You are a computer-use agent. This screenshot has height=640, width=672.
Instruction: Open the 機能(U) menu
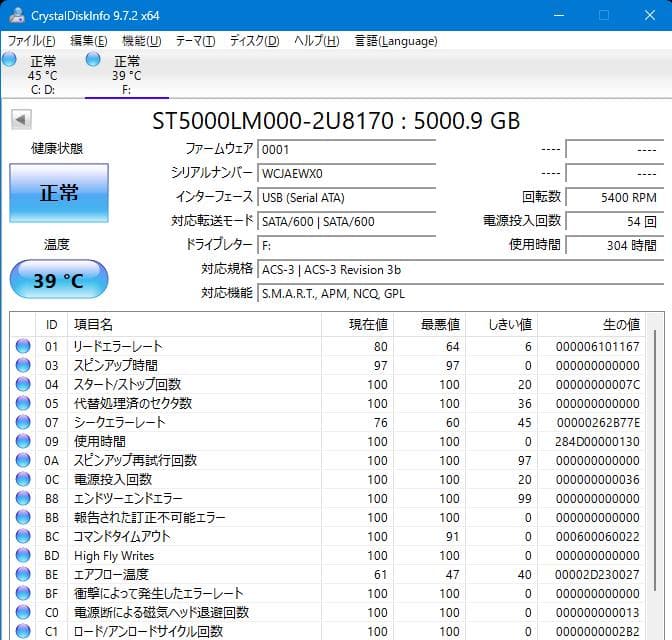pyautogui.click(x=142, y=41)
